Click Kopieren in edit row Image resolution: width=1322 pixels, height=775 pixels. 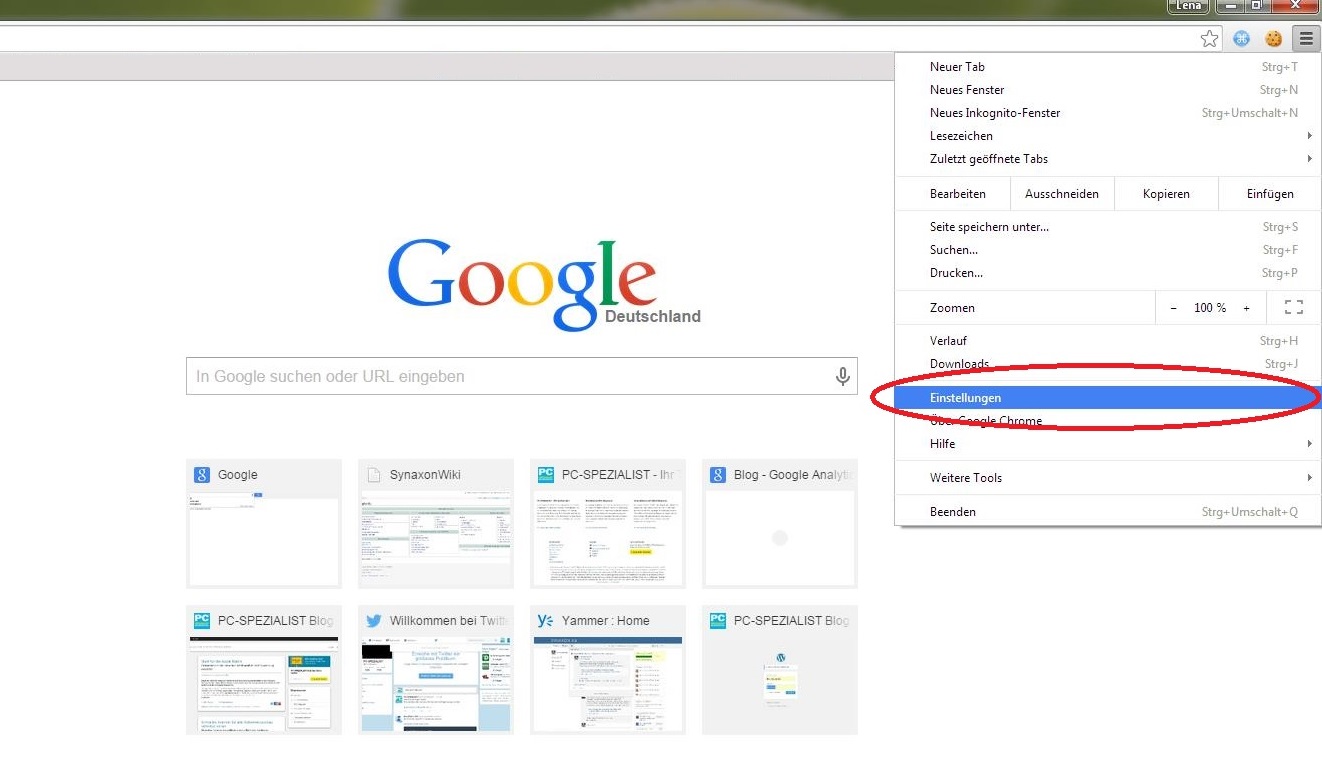click(1166, 194)
